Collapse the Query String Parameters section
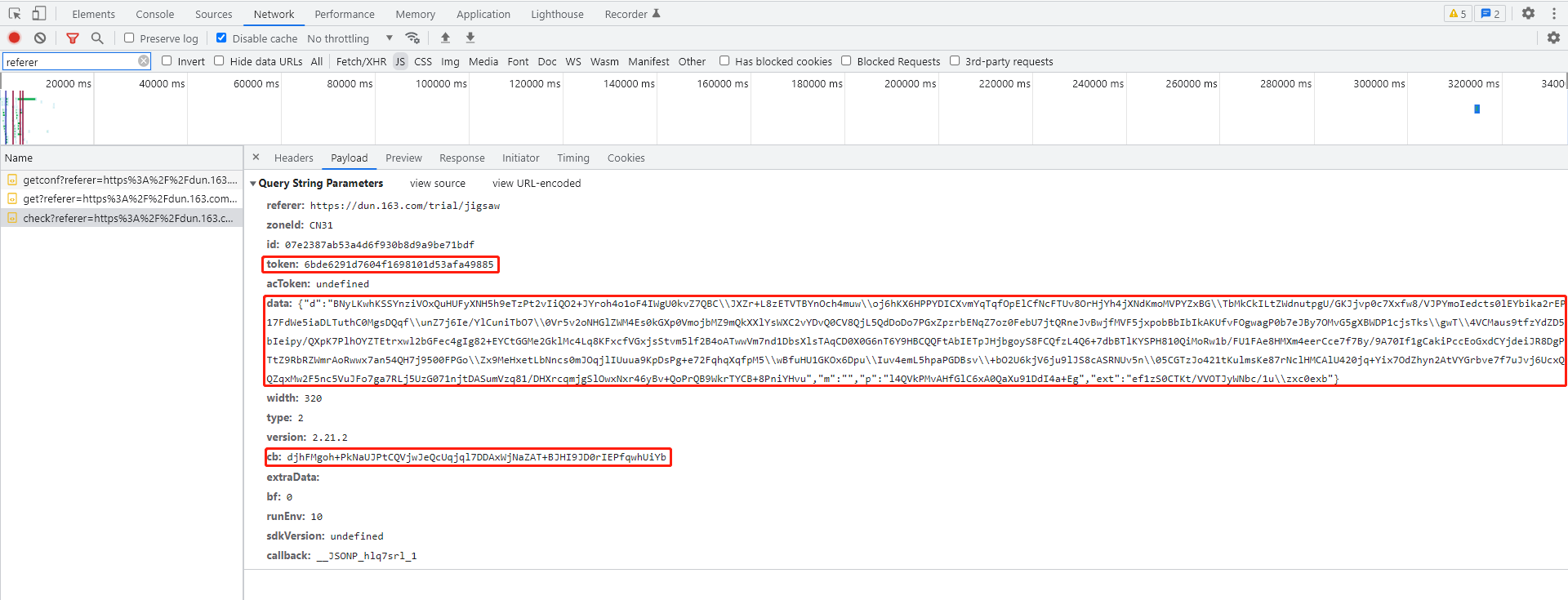This screenshot has height=600, width=1568. (x=253, y=184)
